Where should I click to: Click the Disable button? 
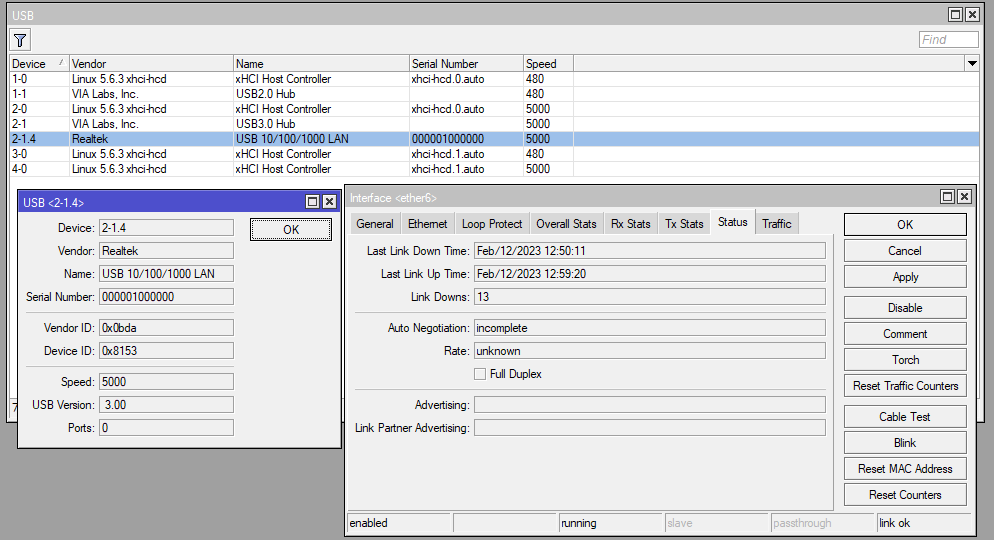point(905,307)
